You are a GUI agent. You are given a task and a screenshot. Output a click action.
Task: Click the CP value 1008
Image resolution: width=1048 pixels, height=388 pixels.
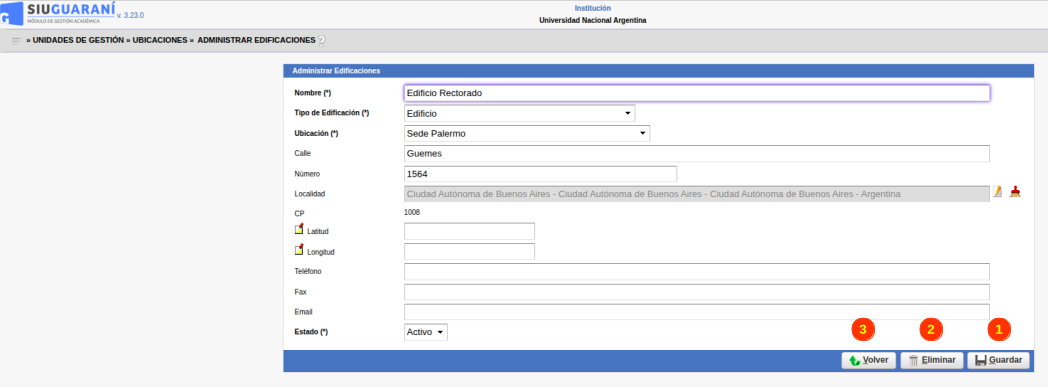[x=412, y=213]
